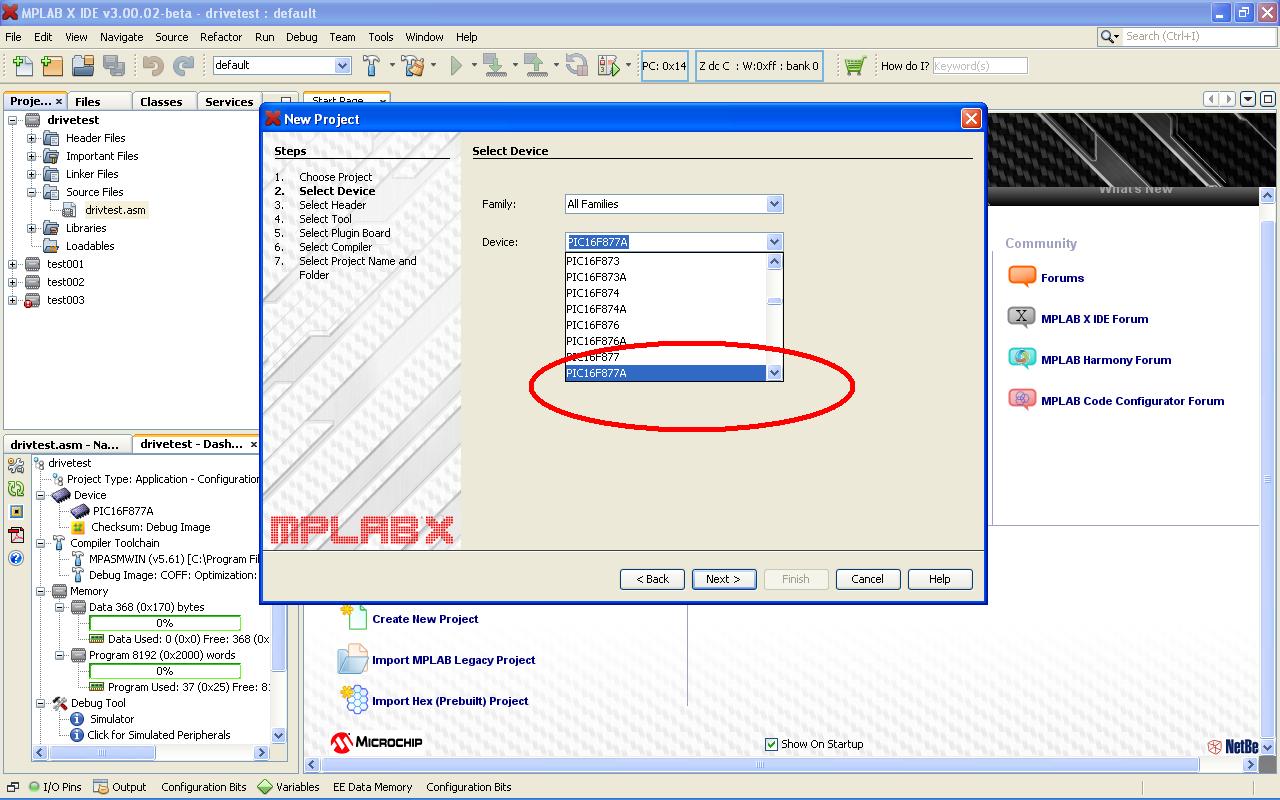Click the Run Project play icon
Screen dimensions: 1280x800
(456, 66)
